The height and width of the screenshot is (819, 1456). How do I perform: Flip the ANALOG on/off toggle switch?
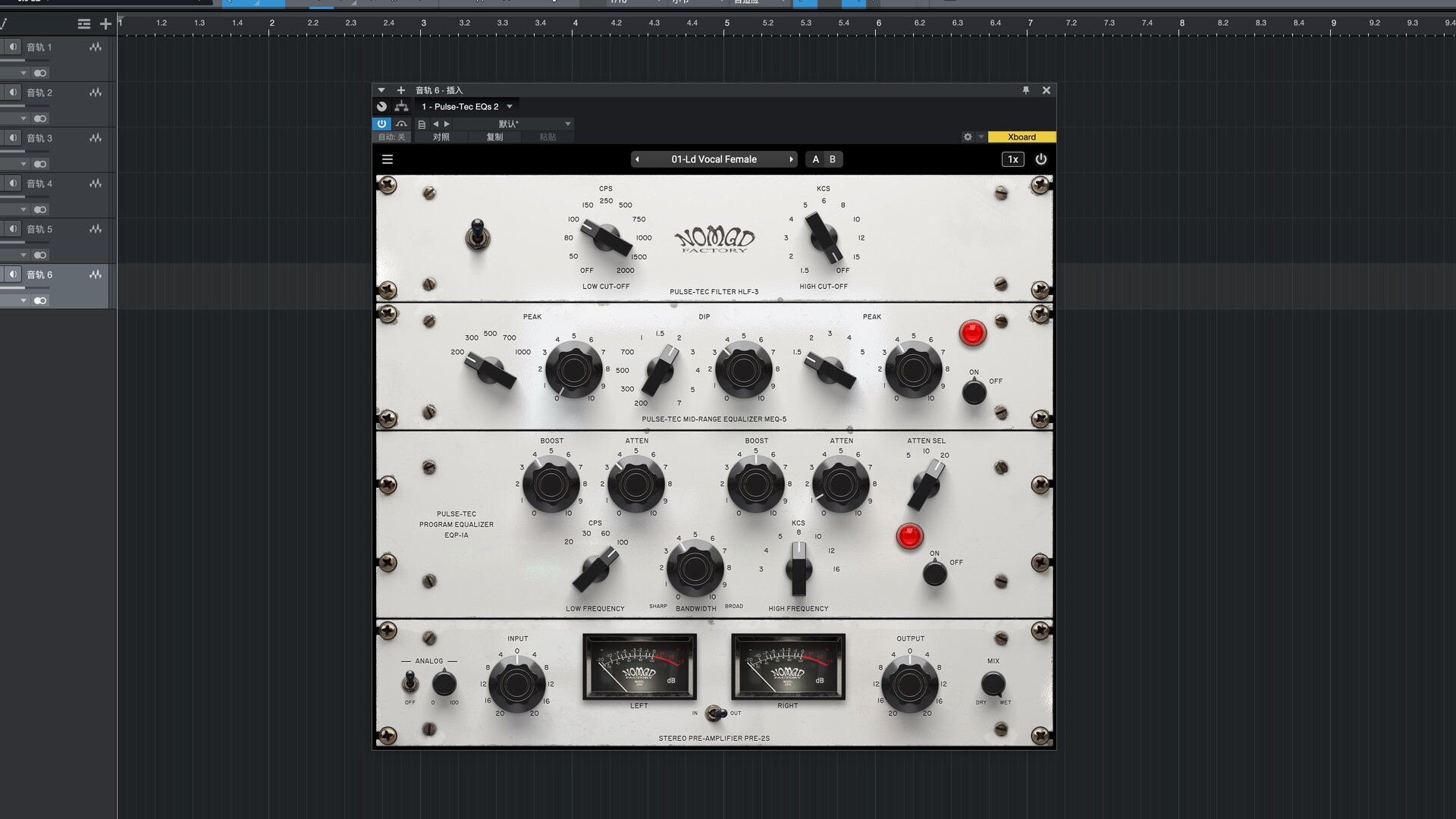coord(409,681)
